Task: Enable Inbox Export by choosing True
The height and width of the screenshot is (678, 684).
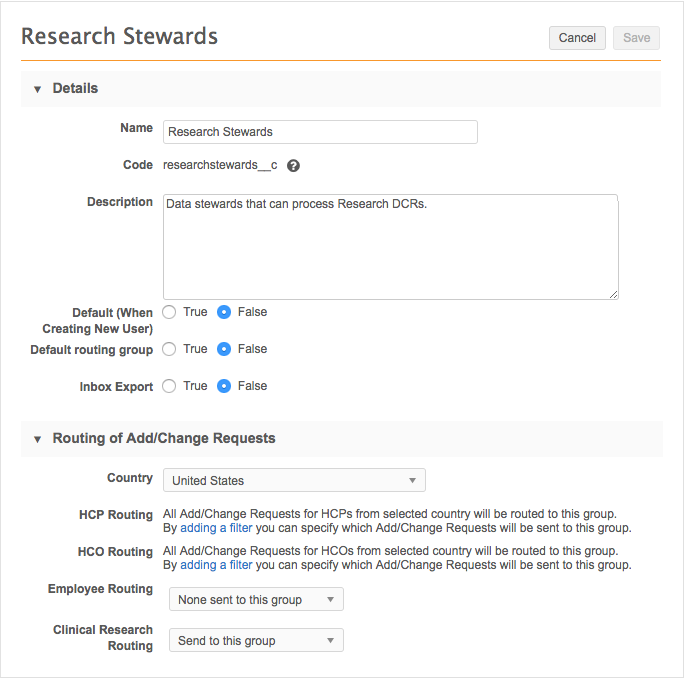Action: click(170, 386)
